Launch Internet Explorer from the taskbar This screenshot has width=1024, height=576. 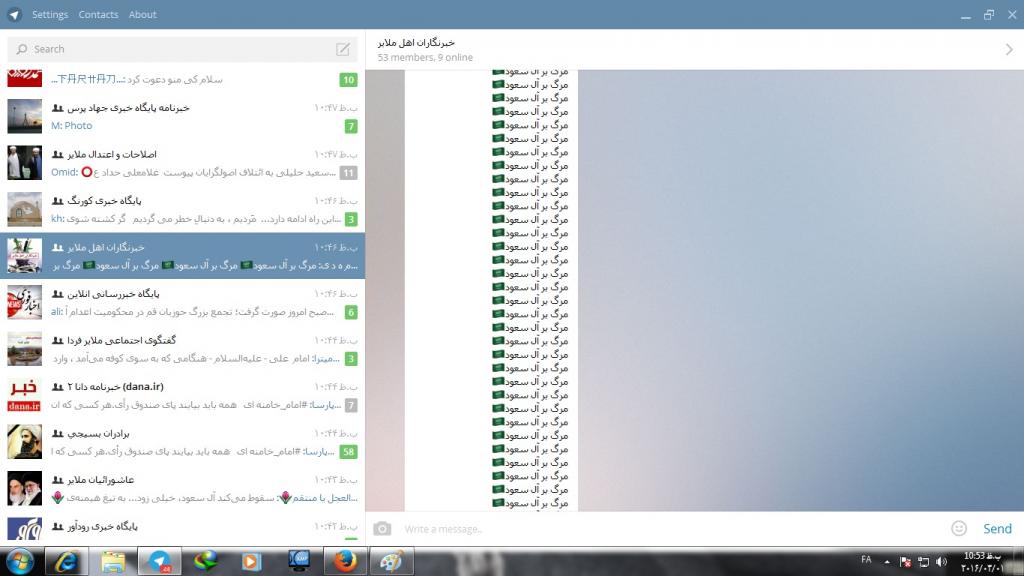(66, 561)
